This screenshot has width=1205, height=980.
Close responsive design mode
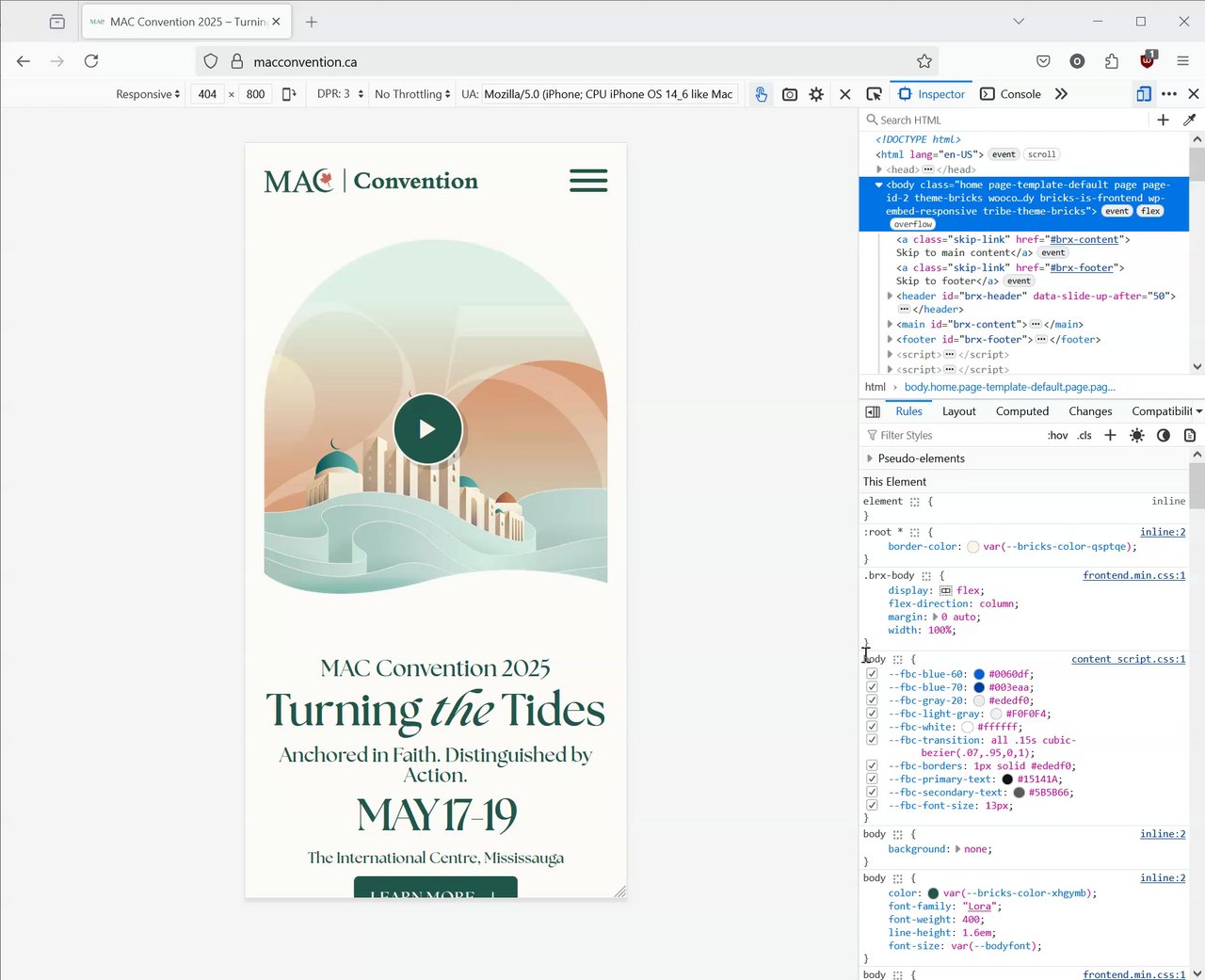845,94
